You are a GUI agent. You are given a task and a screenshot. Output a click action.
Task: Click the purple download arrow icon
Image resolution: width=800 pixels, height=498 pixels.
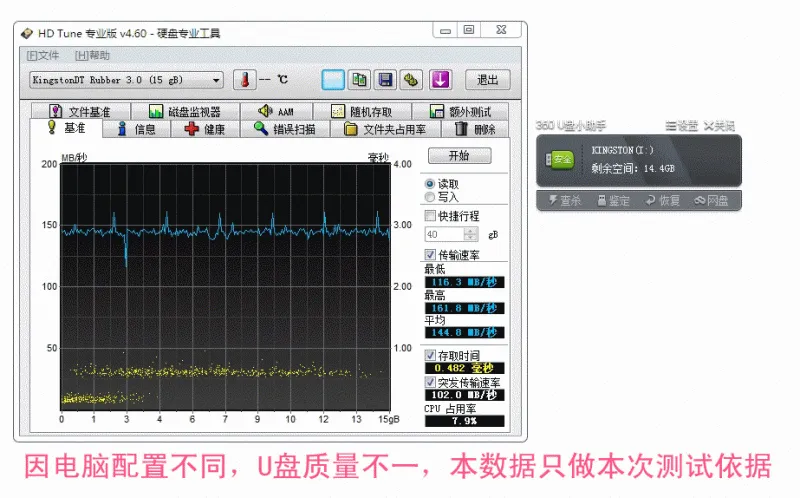440,80
